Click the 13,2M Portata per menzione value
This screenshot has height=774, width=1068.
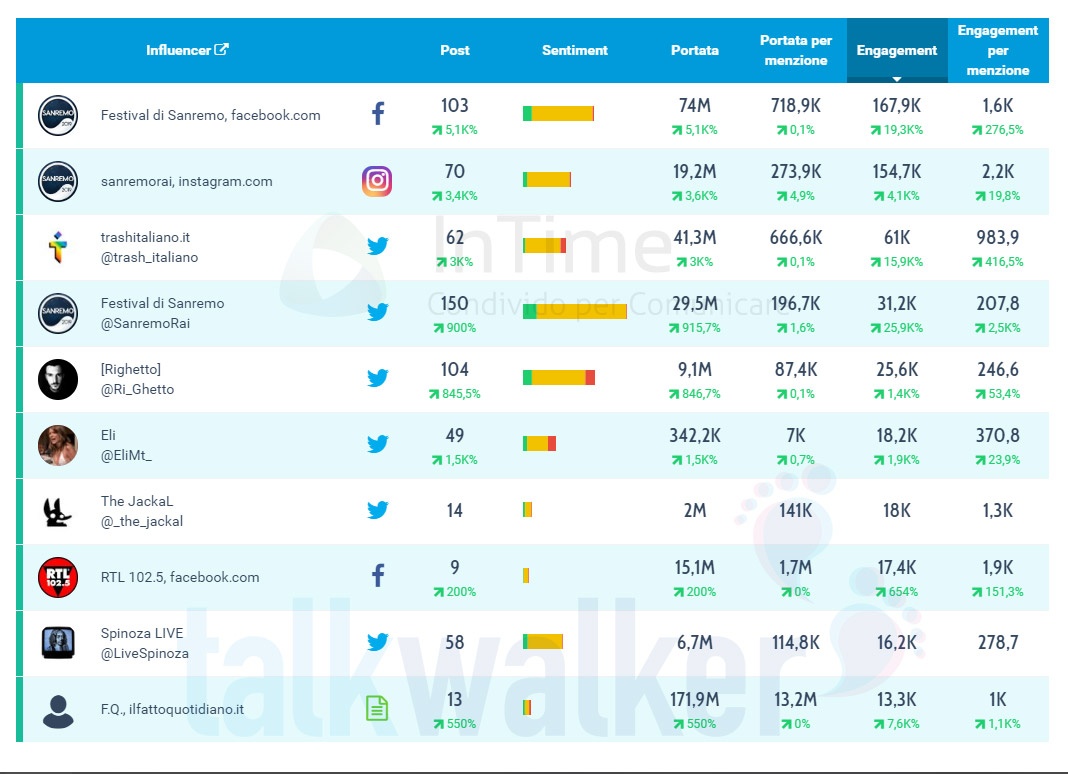tap(796, 700)
